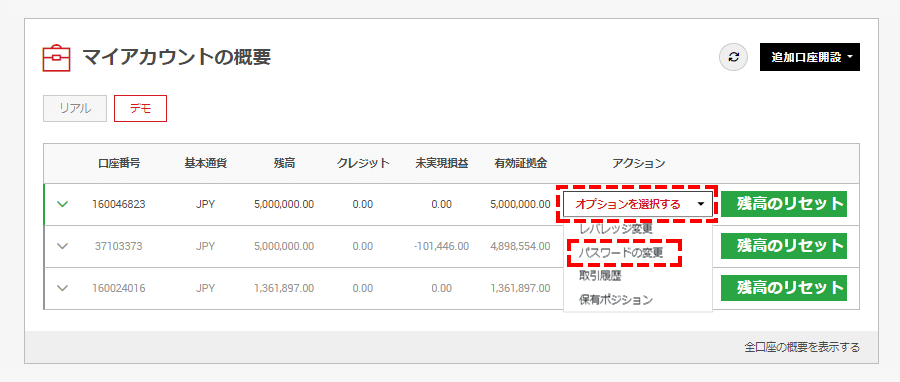Select account number 37103373

(119, 247)
